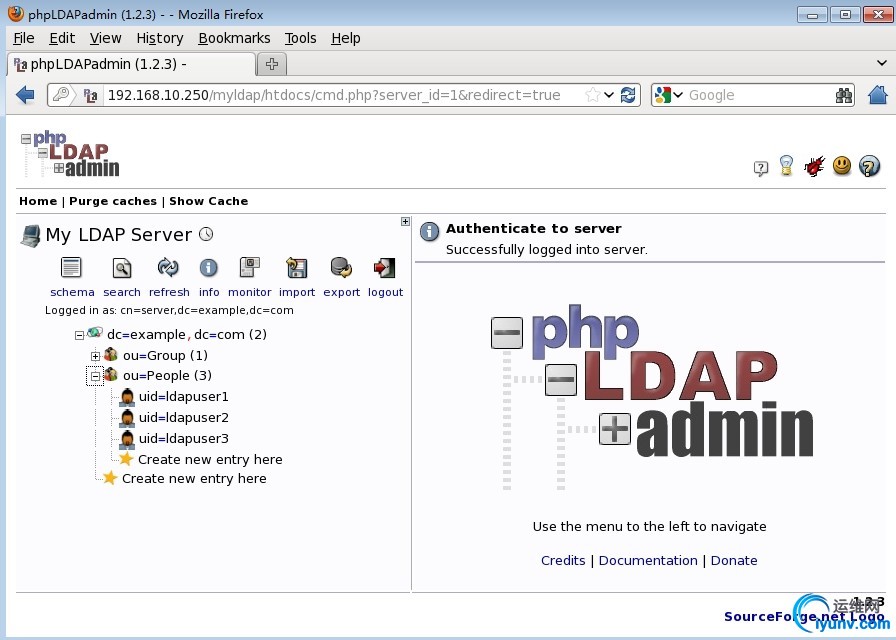Open the ou=People (3) entry

click(x=167, y=375)
